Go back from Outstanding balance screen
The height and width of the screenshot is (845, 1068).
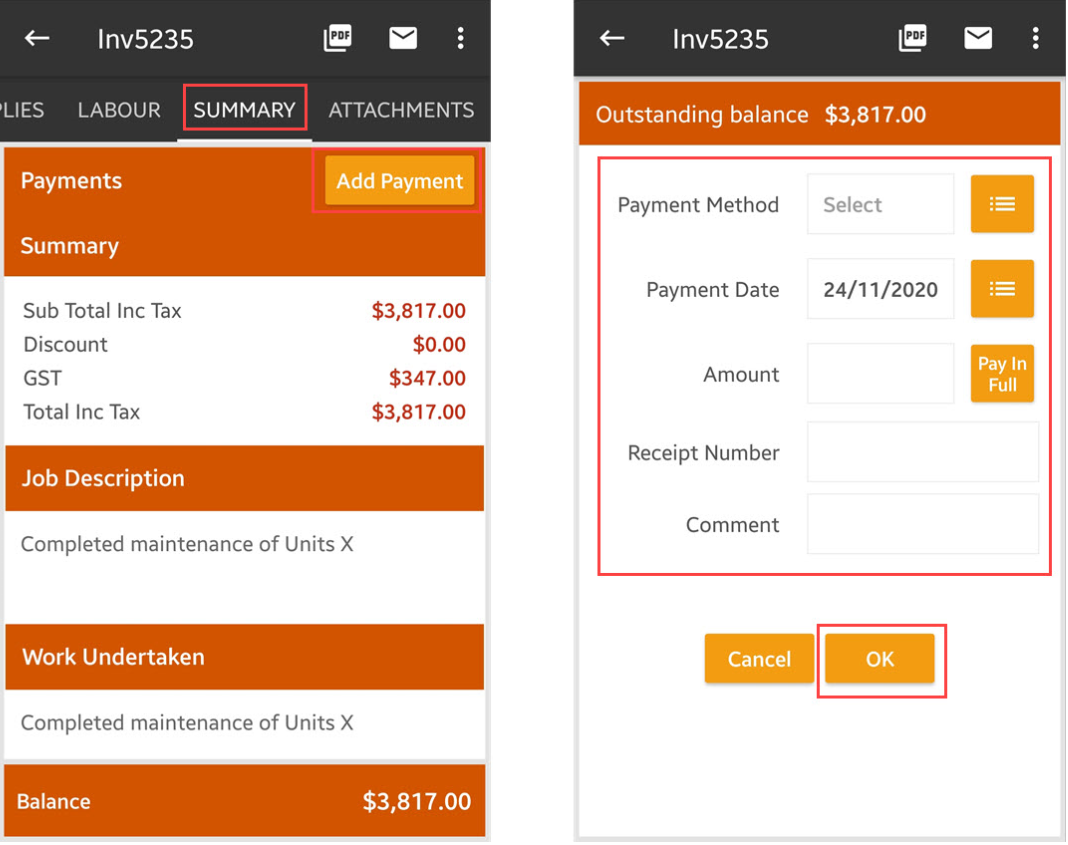612,39
